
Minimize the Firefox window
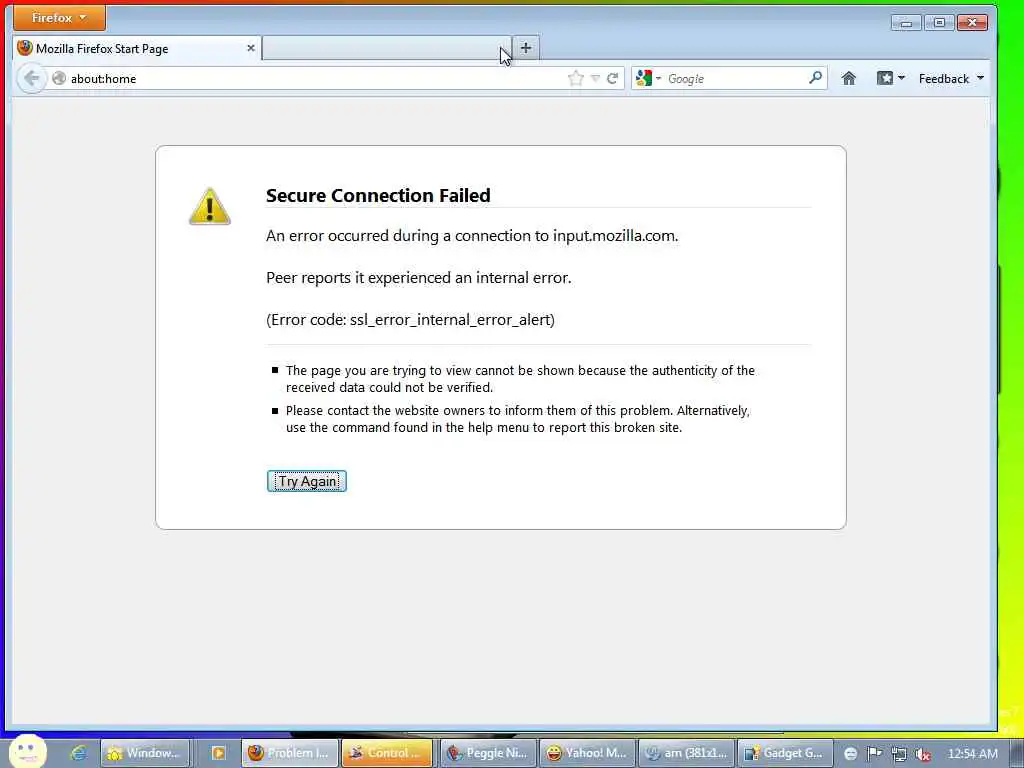click(x=906, y=23)
